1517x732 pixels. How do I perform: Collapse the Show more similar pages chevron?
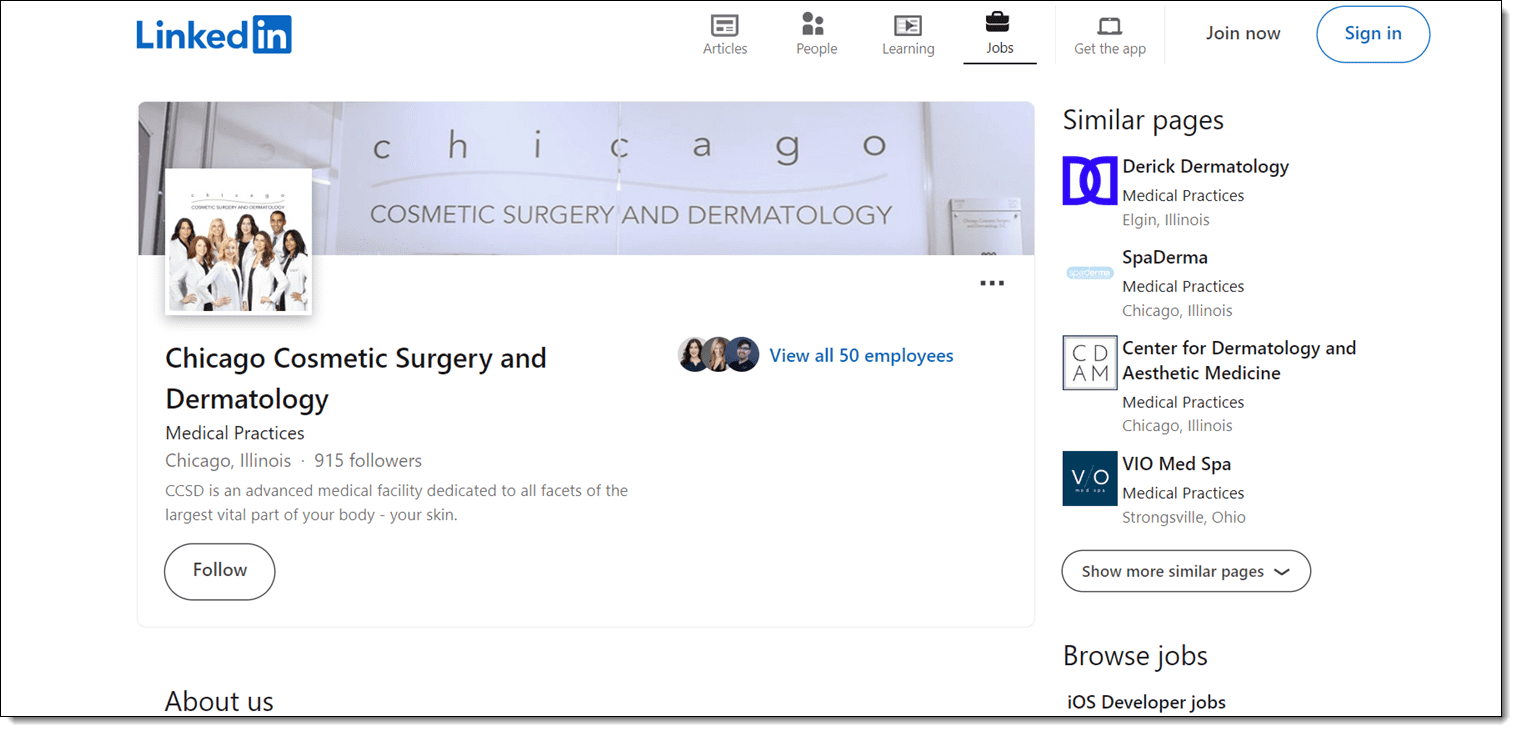click(1283, 571)
